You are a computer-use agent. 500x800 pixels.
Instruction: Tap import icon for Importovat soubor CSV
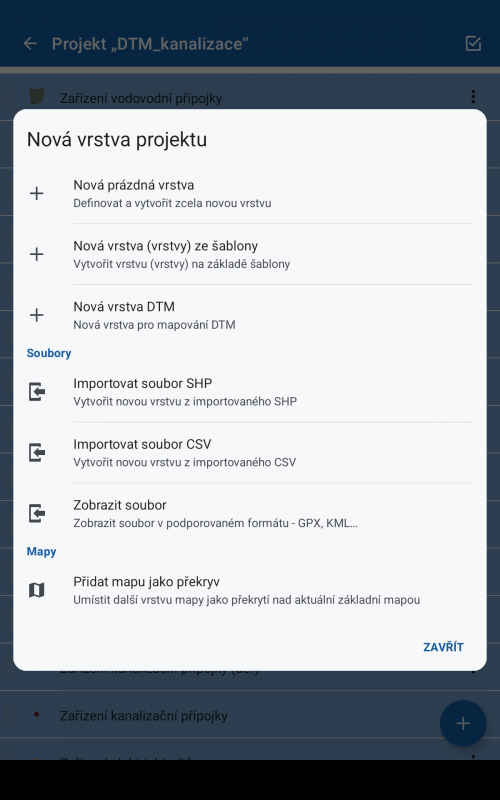tap(37, 453)
